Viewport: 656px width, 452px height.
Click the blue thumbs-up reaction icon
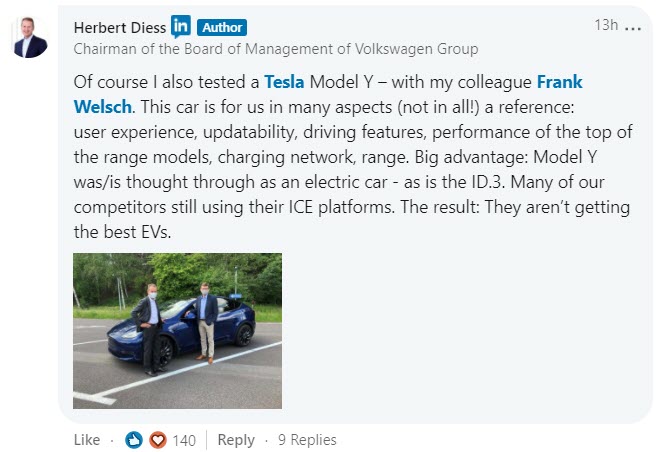point(134,440)
